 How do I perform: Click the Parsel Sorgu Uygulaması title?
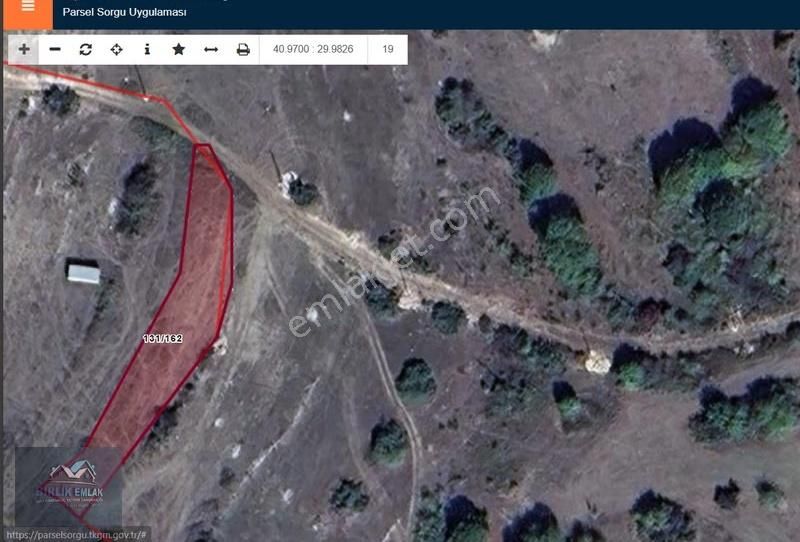coord(124,12)
